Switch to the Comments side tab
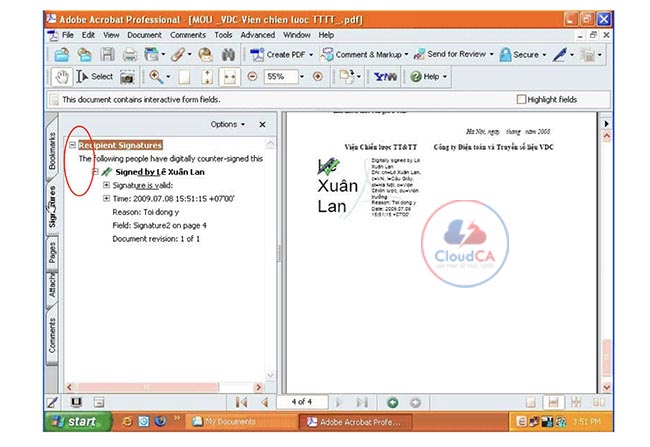The image size is (650, 447). [x=52, y=335]
